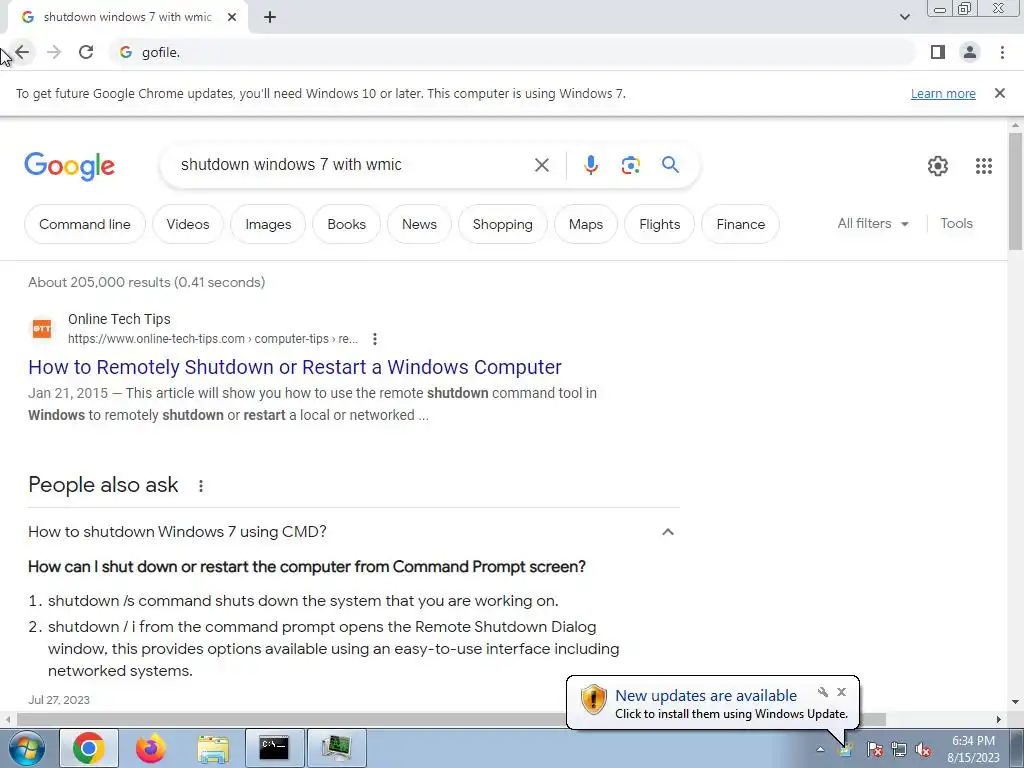The image size is (1024, 768).
Task: Click the vertical scrollbar down arrow
Action: pos(1015,702)
